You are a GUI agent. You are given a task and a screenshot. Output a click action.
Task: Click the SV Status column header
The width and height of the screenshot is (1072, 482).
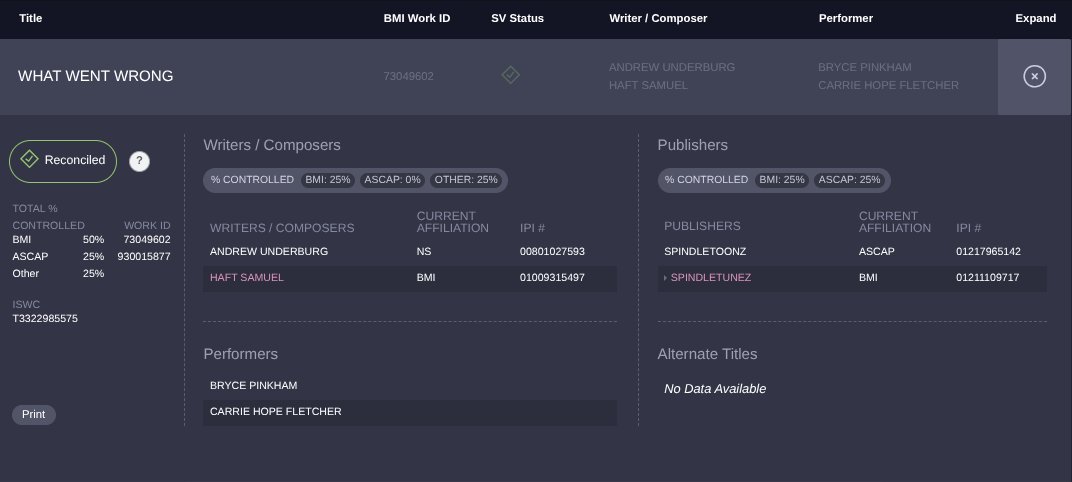point(518,18)
